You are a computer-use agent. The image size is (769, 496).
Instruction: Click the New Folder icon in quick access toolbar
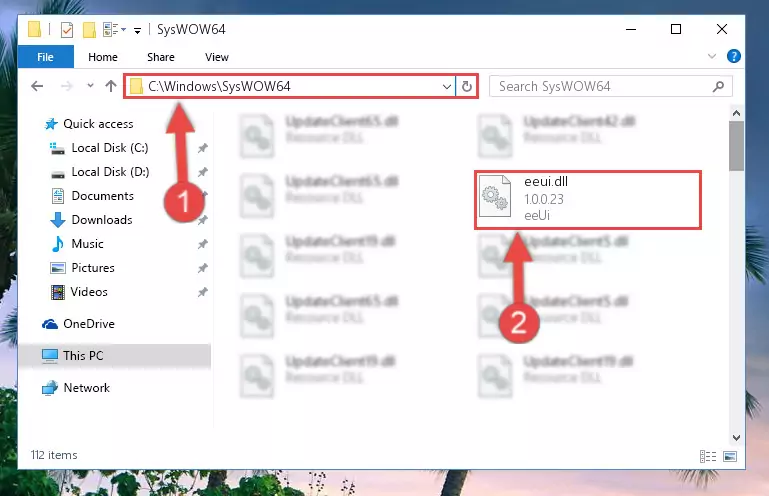click(89, 30)
